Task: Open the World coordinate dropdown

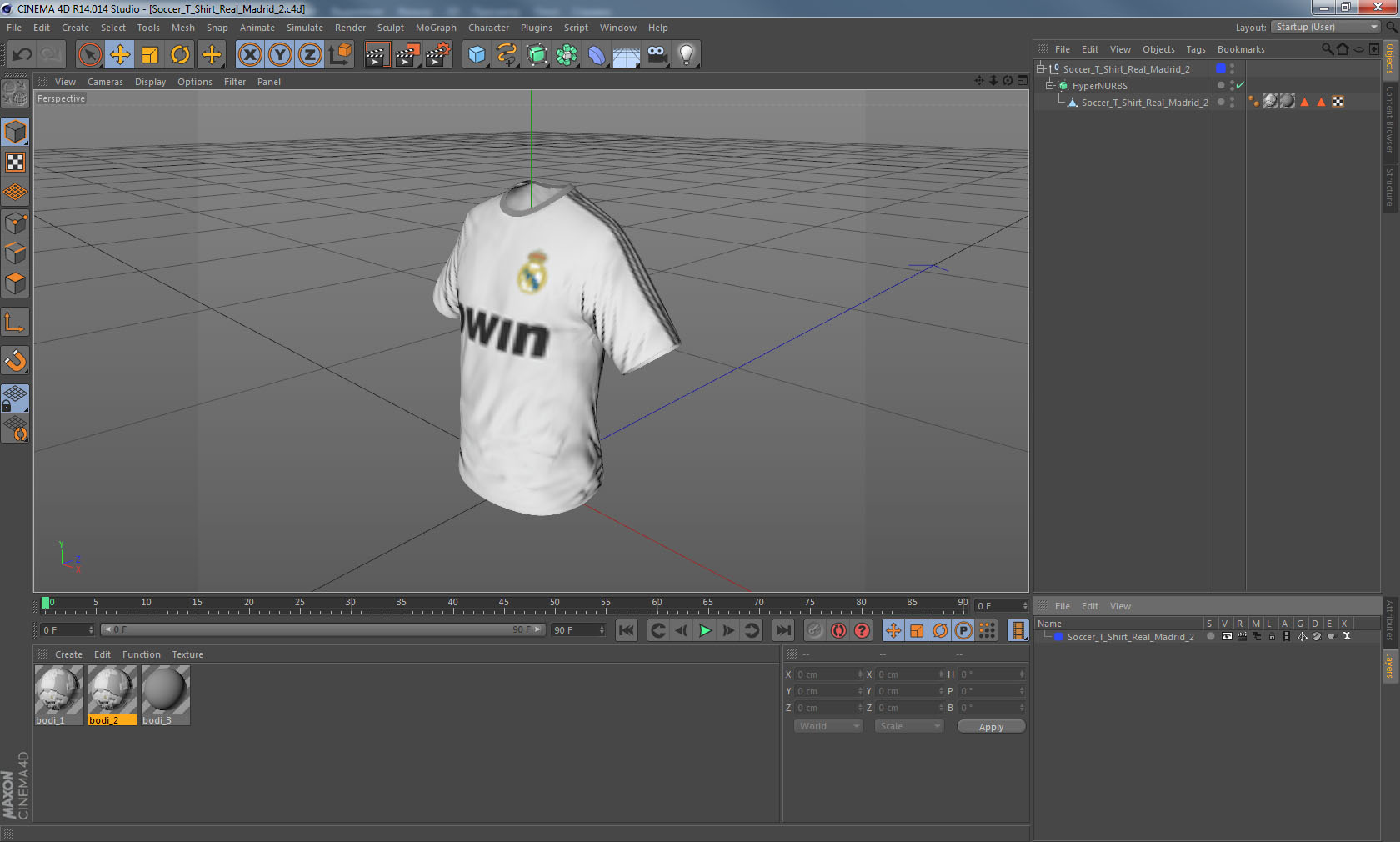Action: [x=828, y=726]
